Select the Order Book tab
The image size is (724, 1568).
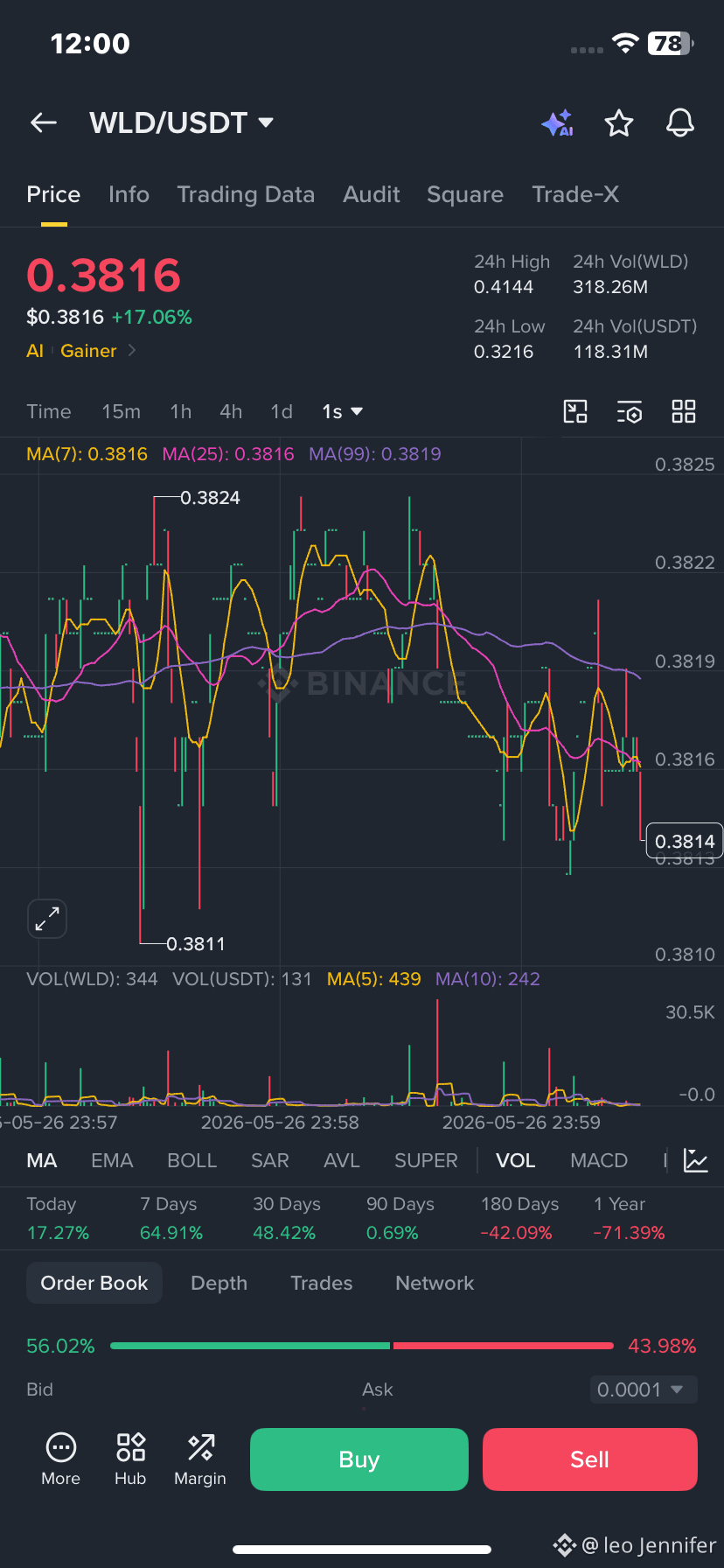point(94,1283)
